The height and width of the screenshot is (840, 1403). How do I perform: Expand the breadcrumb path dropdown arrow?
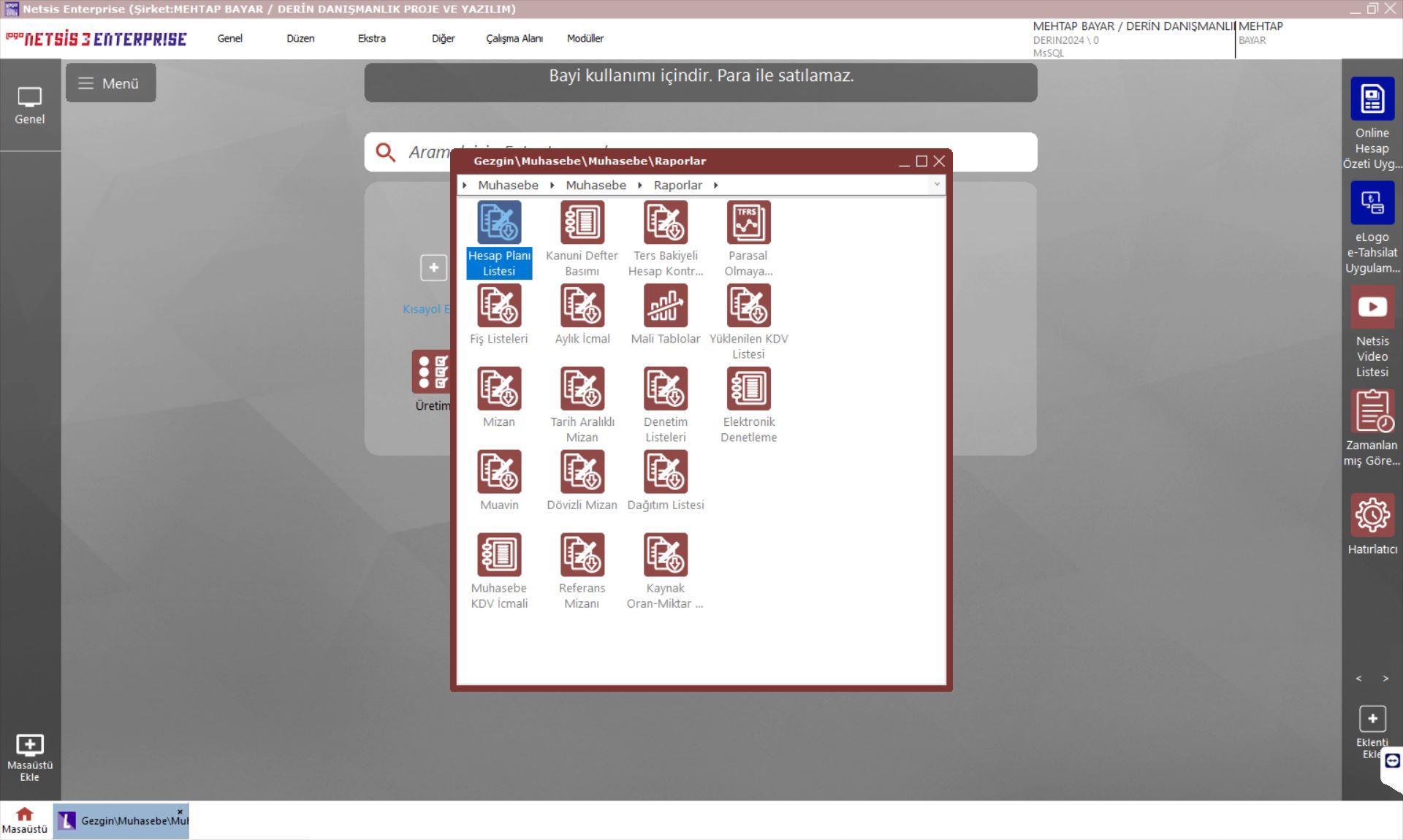click(936, 185)
